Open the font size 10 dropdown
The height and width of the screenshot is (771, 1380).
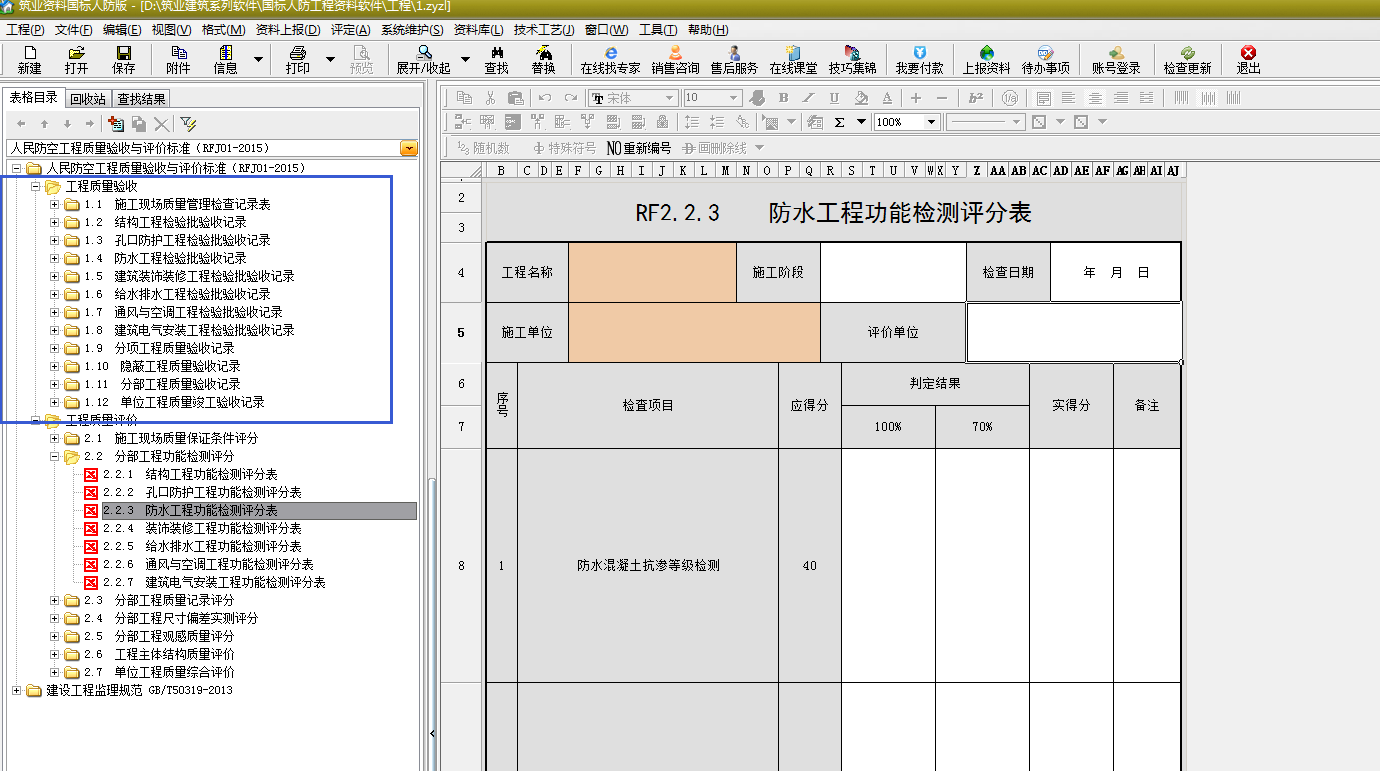click(x=734, y=98)
